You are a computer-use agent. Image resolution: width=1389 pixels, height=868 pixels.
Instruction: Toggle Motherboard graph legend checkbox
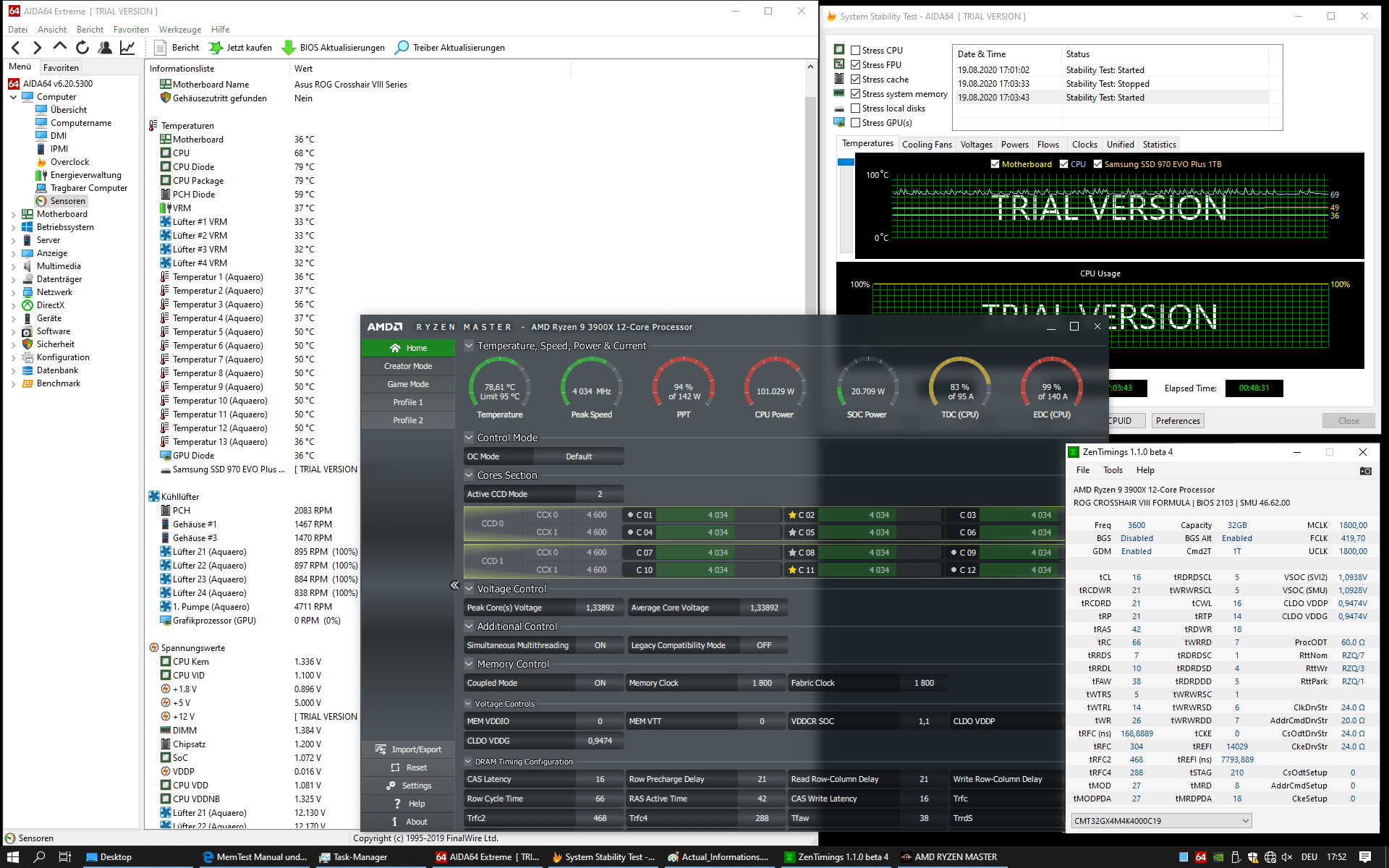[x=995, y=164]
